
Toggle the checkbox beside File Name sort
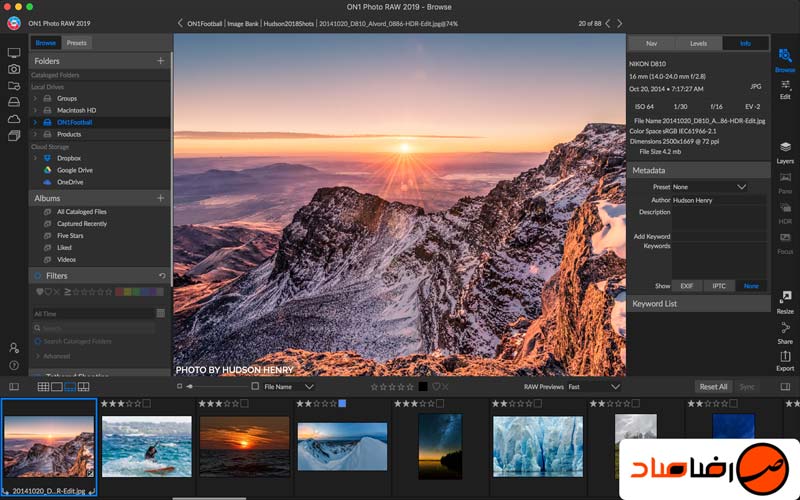tap(255, 386)
